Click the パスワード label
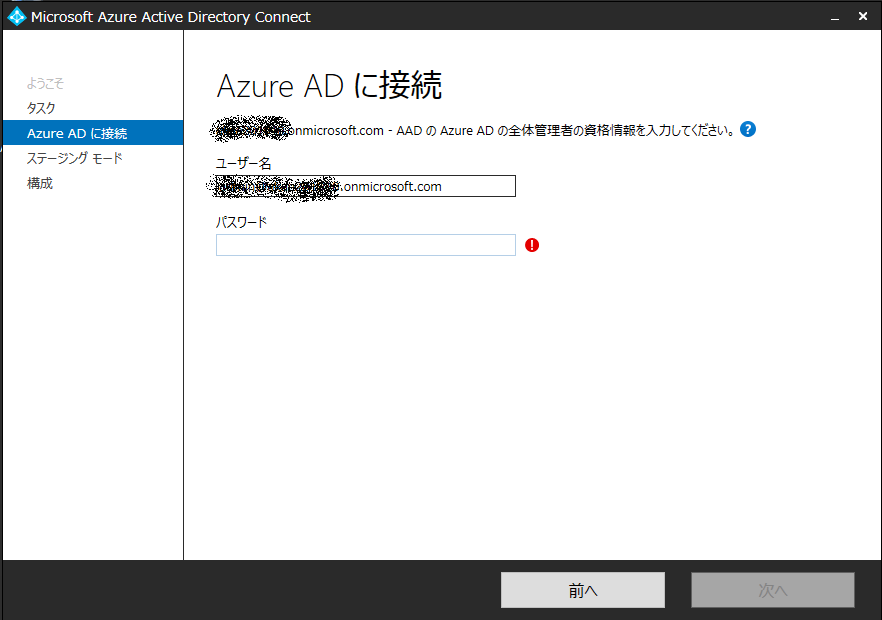The image size is (882, 620). point(241,222)
